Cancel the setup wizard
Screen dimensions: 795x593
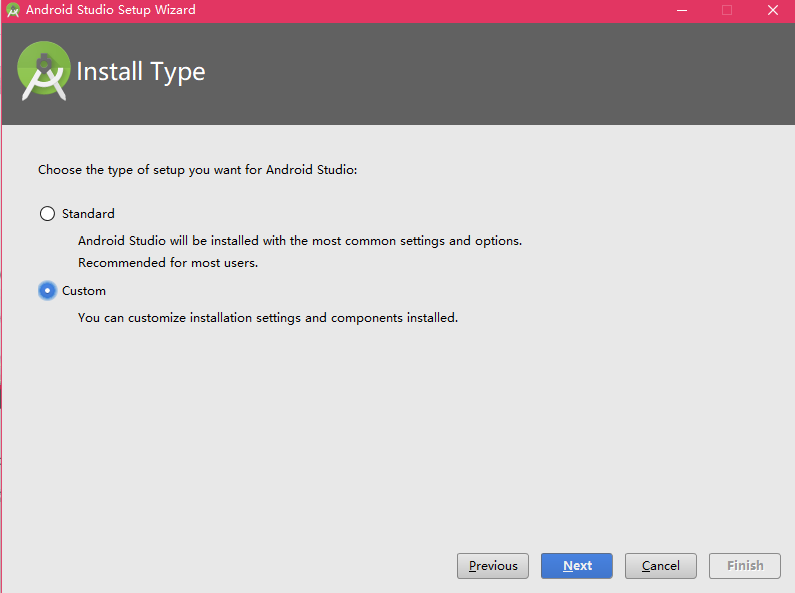tap(661, 566)
